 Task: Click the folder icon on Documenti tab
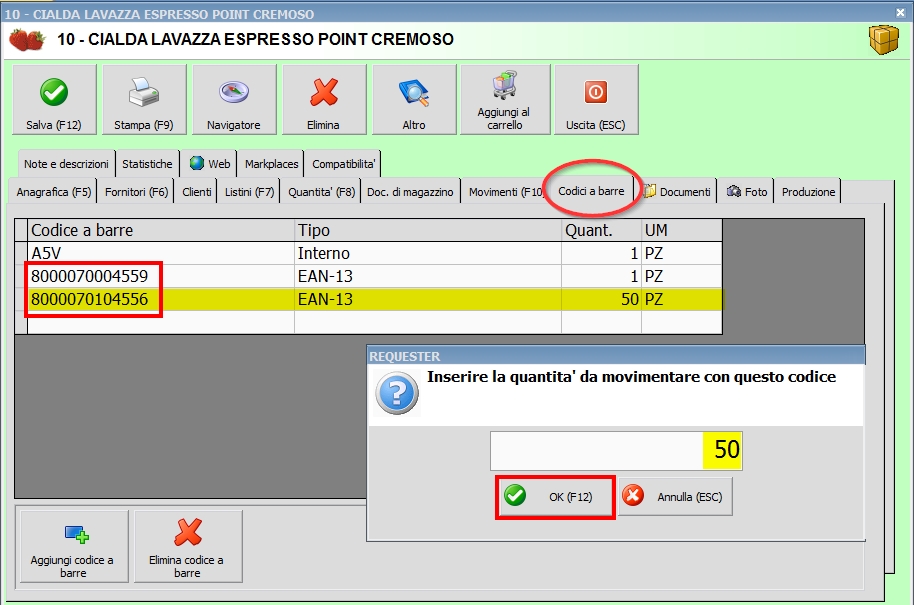click(650, 191)
